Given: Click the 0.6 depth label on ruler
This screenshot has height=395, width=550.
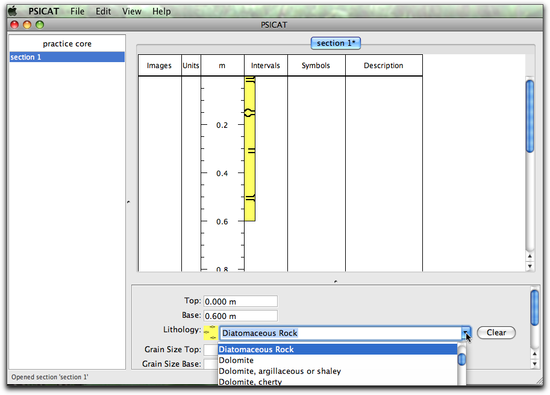Looking at the screenshot, I should coord(222,222).
